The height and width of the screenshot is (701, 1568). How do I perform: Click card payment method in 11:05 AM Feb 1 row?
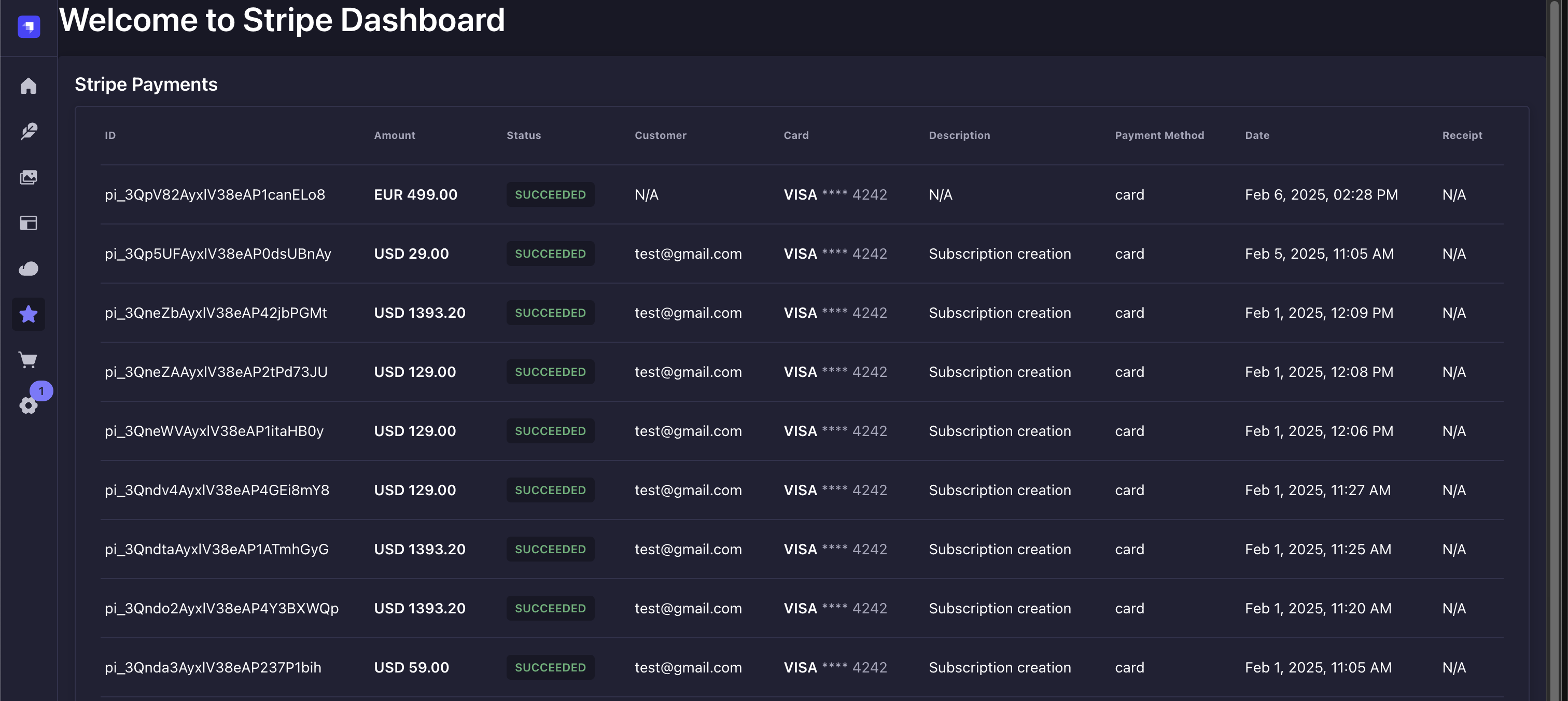coord(1130,667)
